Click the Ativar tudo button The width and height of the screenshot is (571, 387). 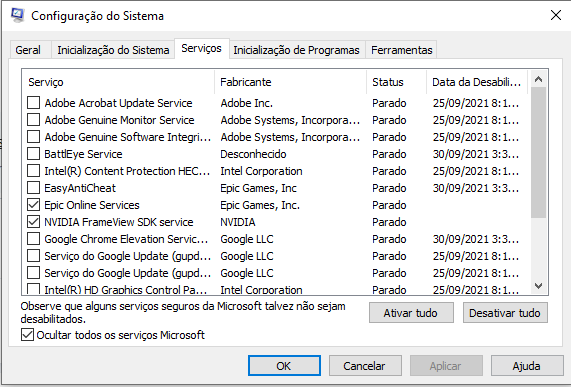click(411, 313)
